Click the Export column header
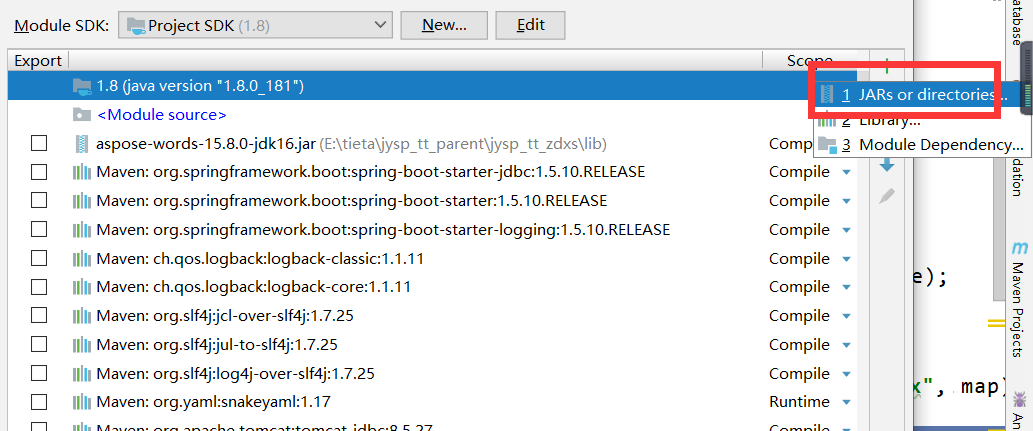 point(38,61)
